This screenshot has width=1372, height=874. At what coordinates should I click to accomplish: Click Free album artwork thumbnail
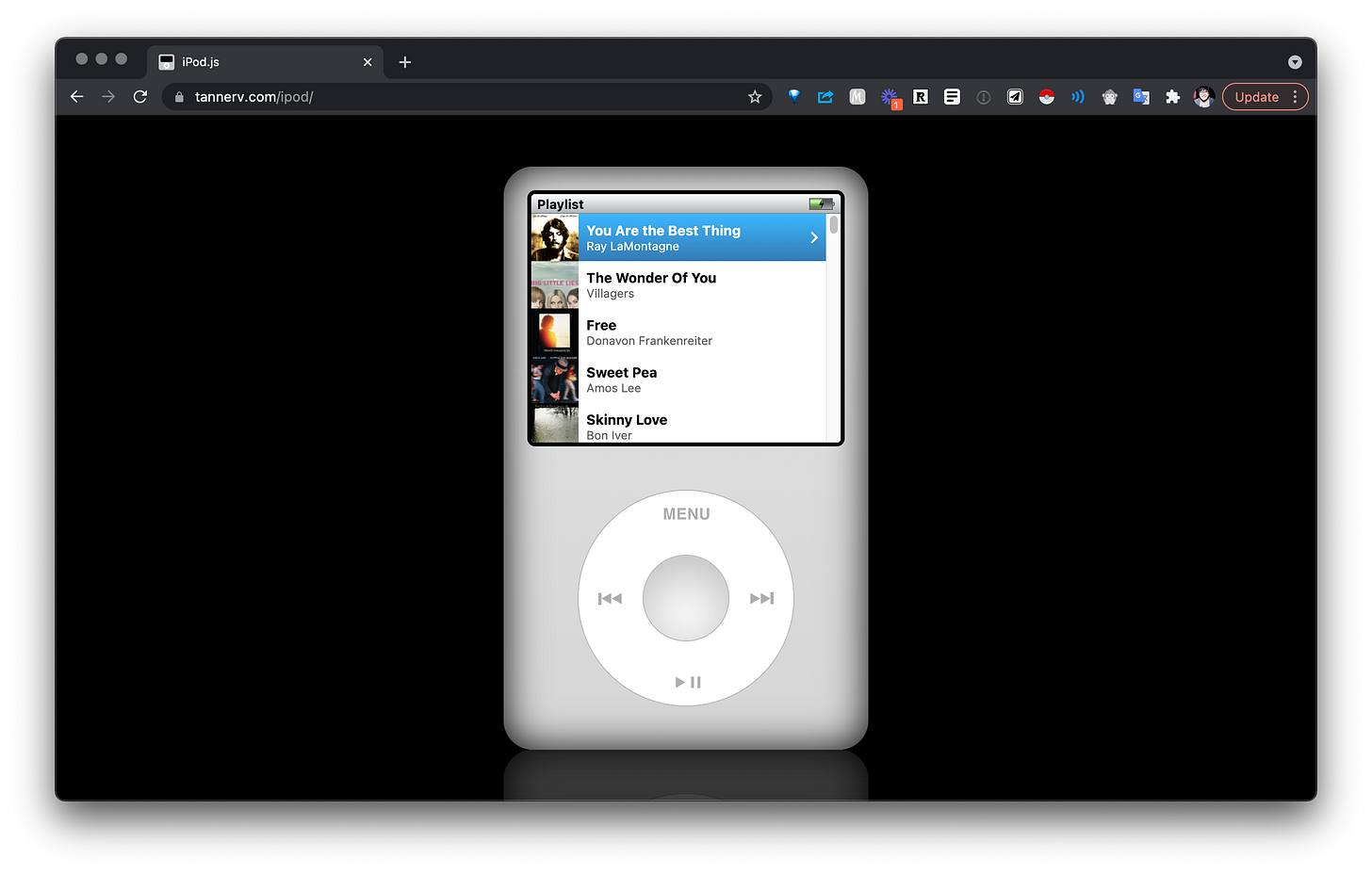coord(555,332)
